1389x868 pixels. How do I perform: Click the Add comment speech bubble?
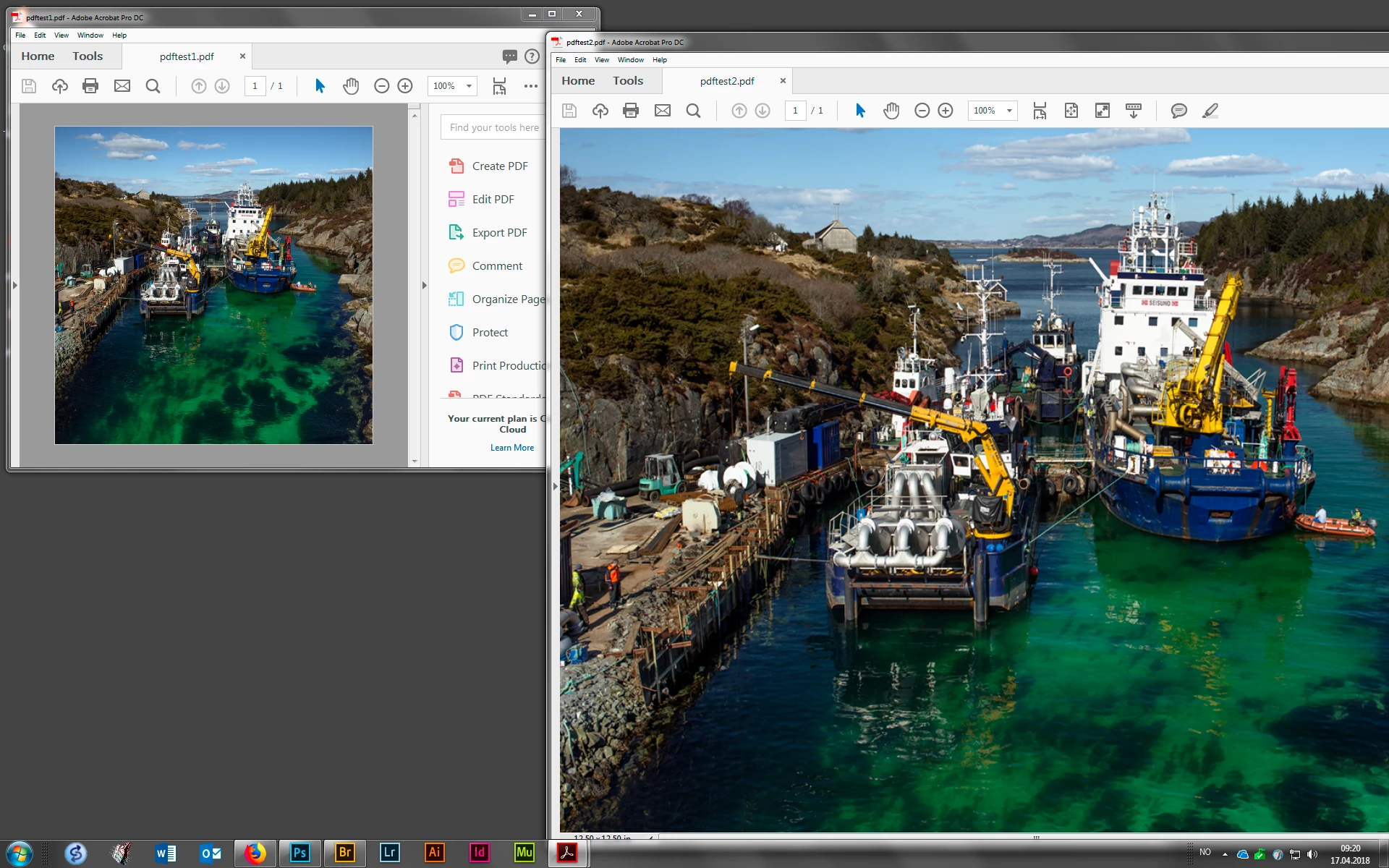point(1178,111)
